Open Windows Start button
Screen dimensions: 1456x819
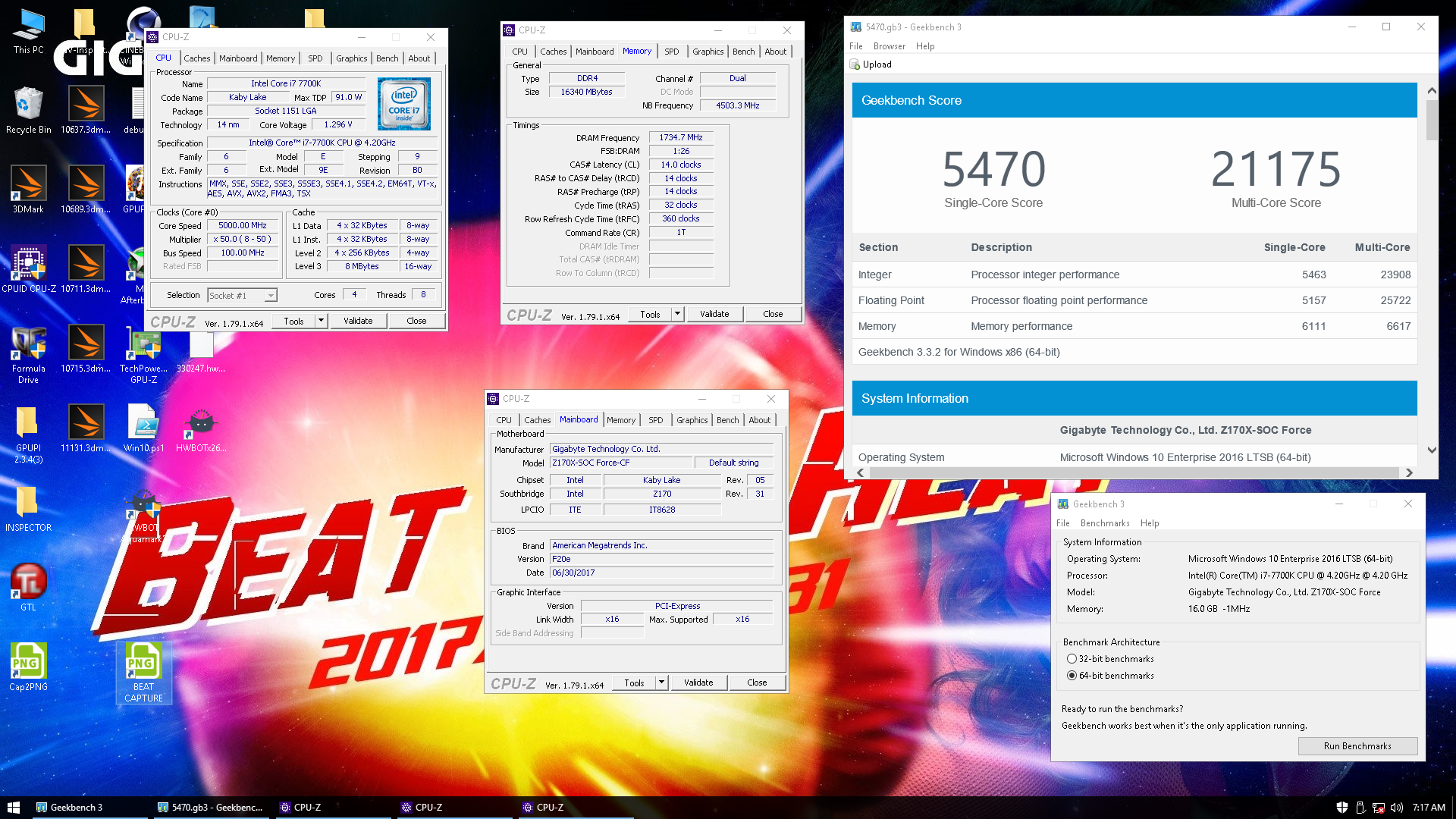pyautogui.click(x=13, y=808)
